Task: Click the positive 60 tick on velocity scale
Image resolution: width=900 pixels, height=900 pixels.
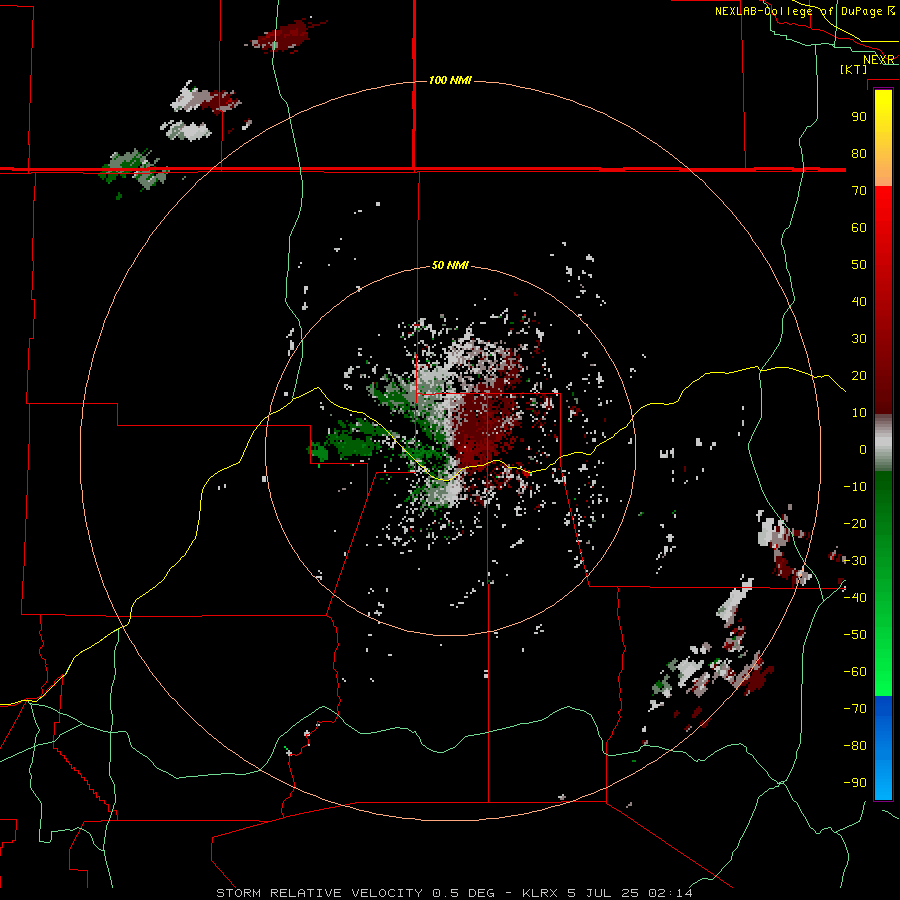Action: pyautogui.click(x=859, y=227)
